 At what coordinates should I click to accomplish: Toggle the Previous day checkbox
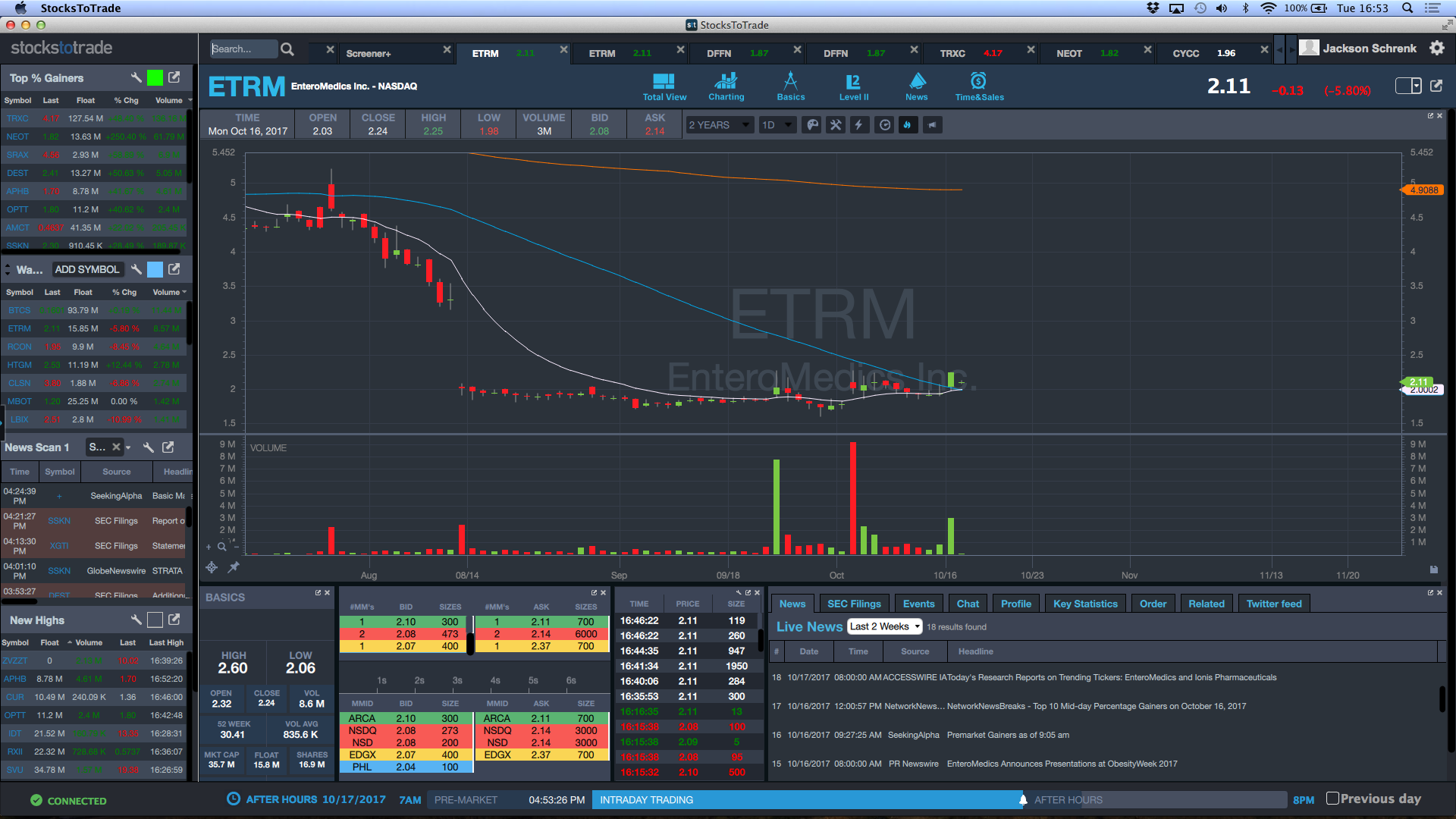[1332, 799]
